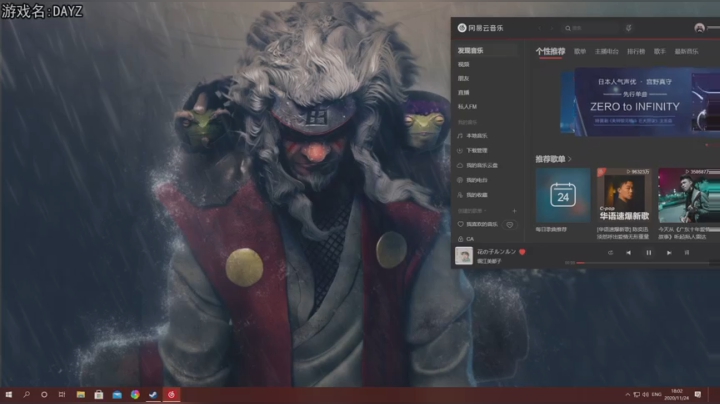Toggle the loop playback mode icon
This screenshot has height=404, width=720.
click(x=610, y=252)
